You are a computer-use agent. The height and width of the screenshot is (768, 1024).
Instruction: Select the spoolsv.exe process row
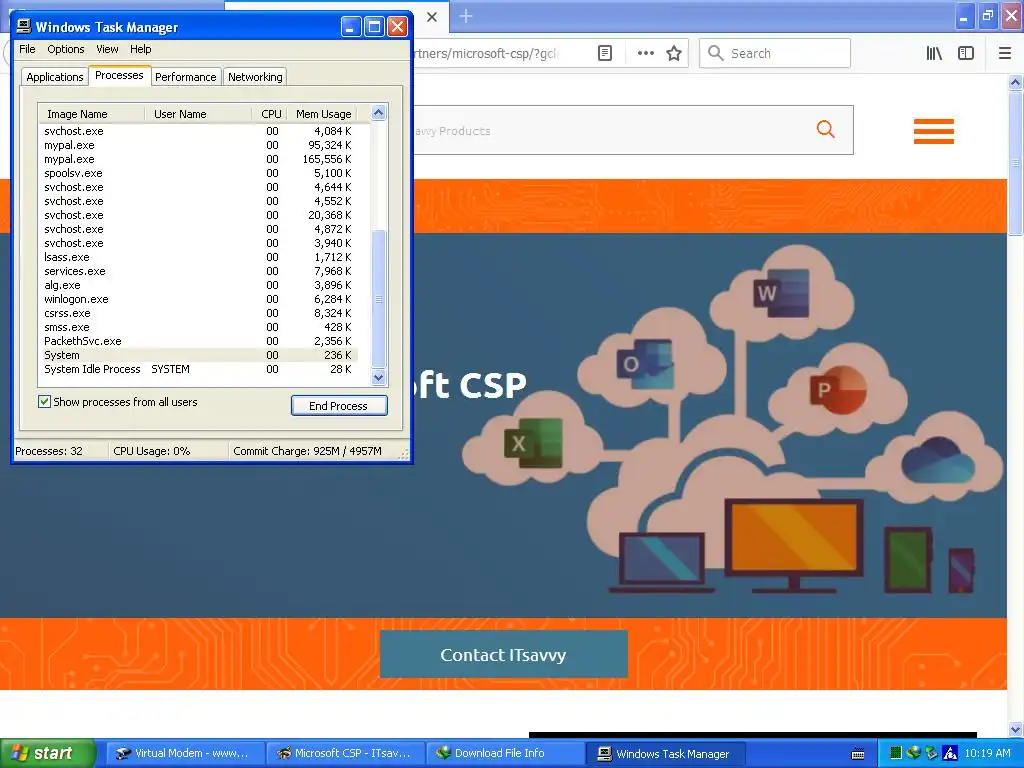tap(198, 173)
